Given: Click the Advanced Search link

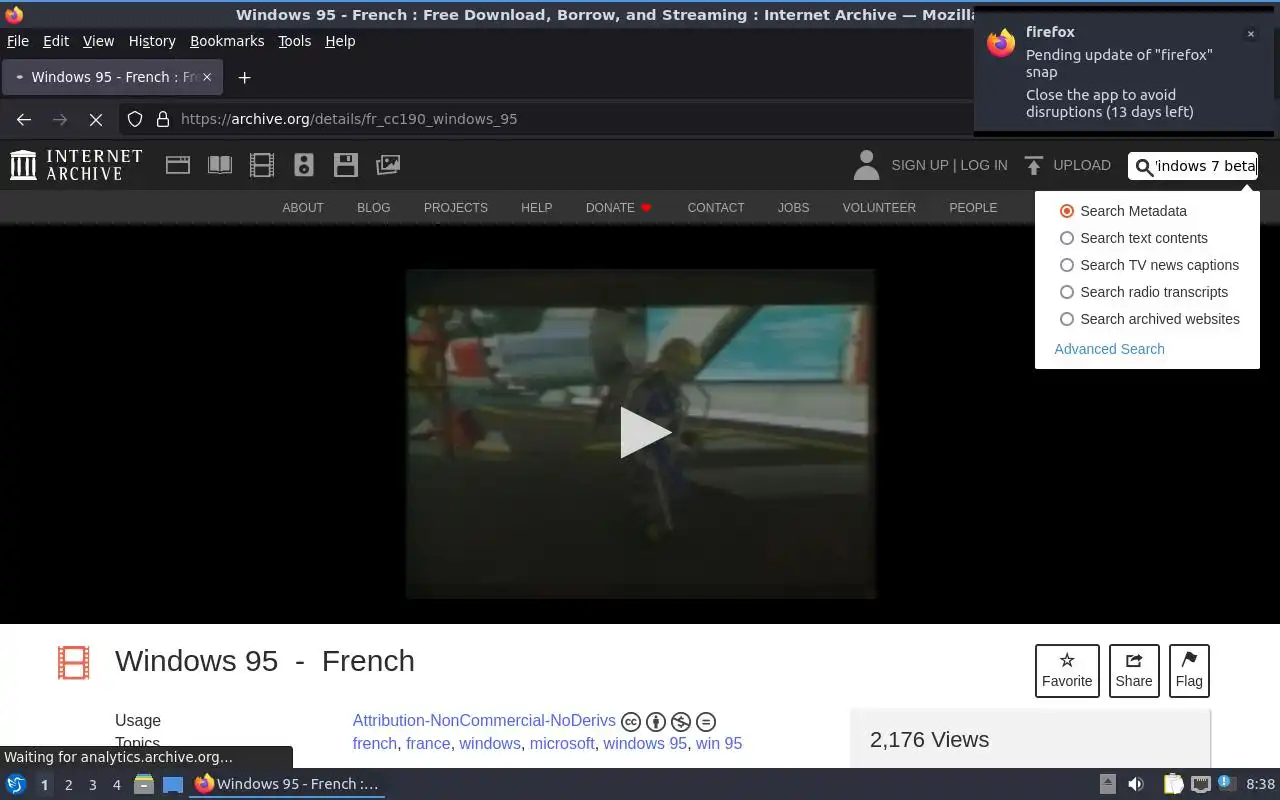Looking at the screenshot, I should (1109, 349).
